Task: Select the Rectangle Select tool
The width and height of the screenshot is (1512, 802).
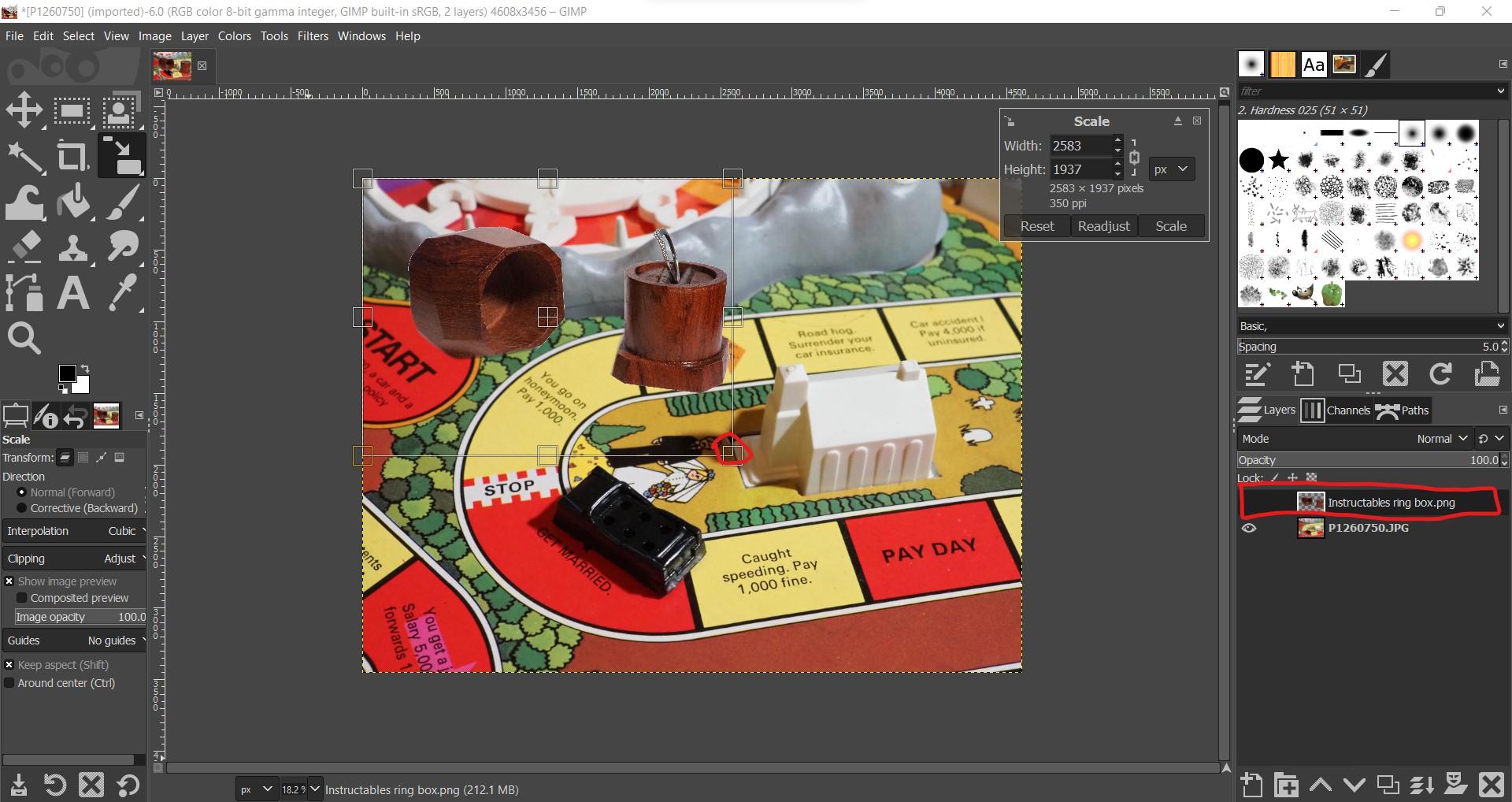Action: point(72,110)
